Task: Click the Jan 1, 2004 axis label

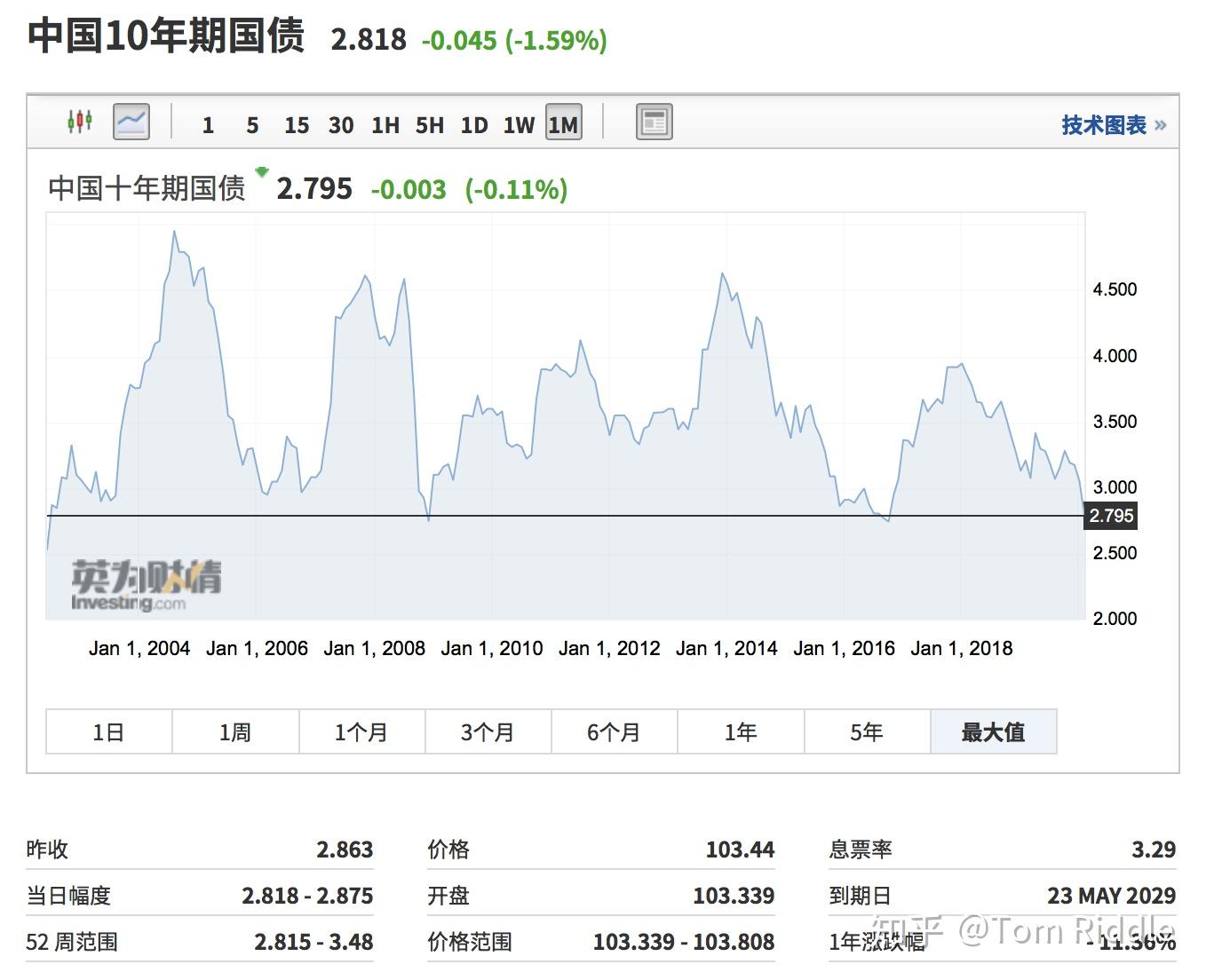Action: tap(139, 648)
